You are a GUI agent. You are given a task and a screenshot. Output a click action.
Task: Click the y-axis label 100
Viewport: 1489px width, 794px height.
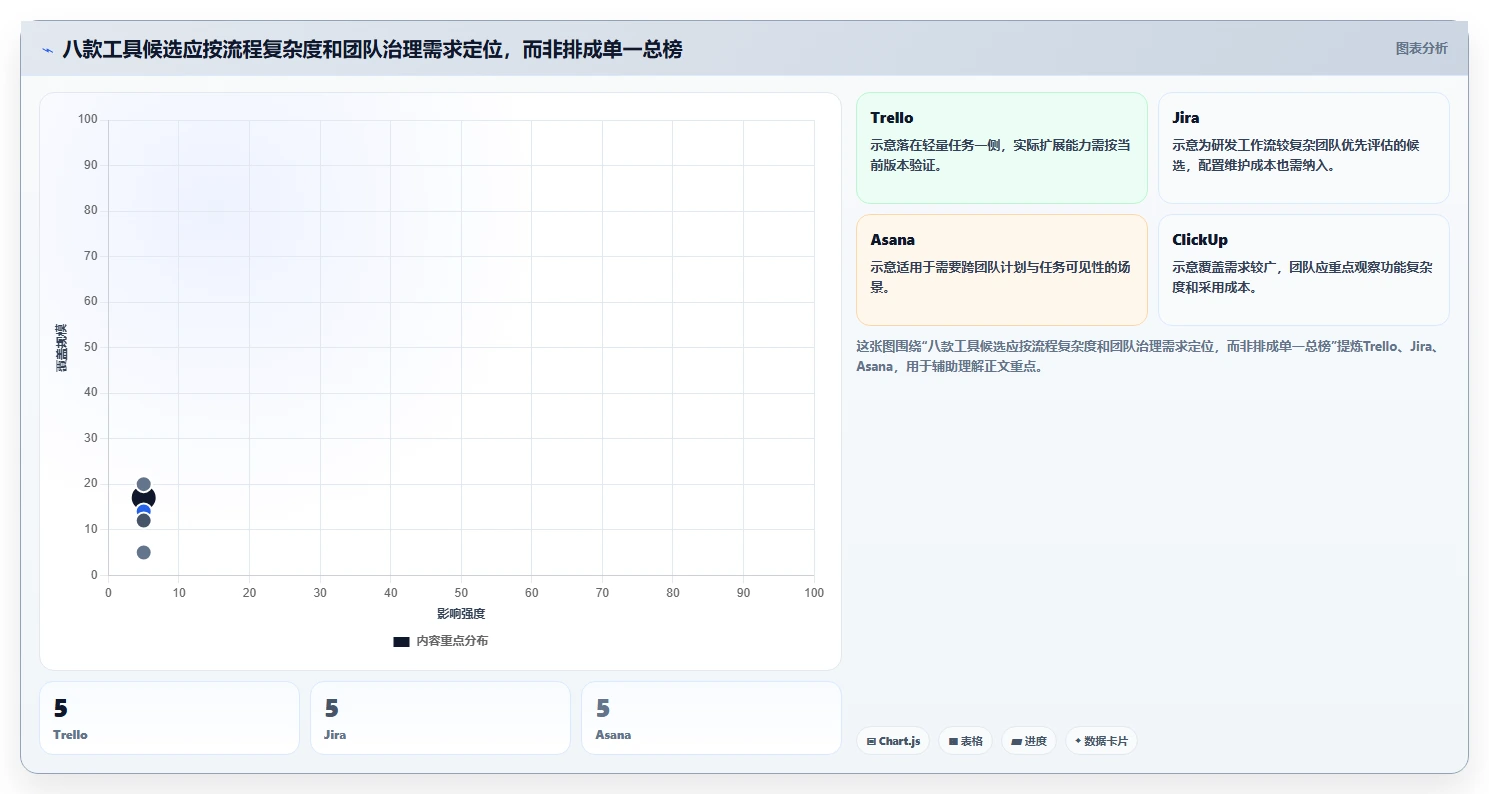[x=88, y=120]
